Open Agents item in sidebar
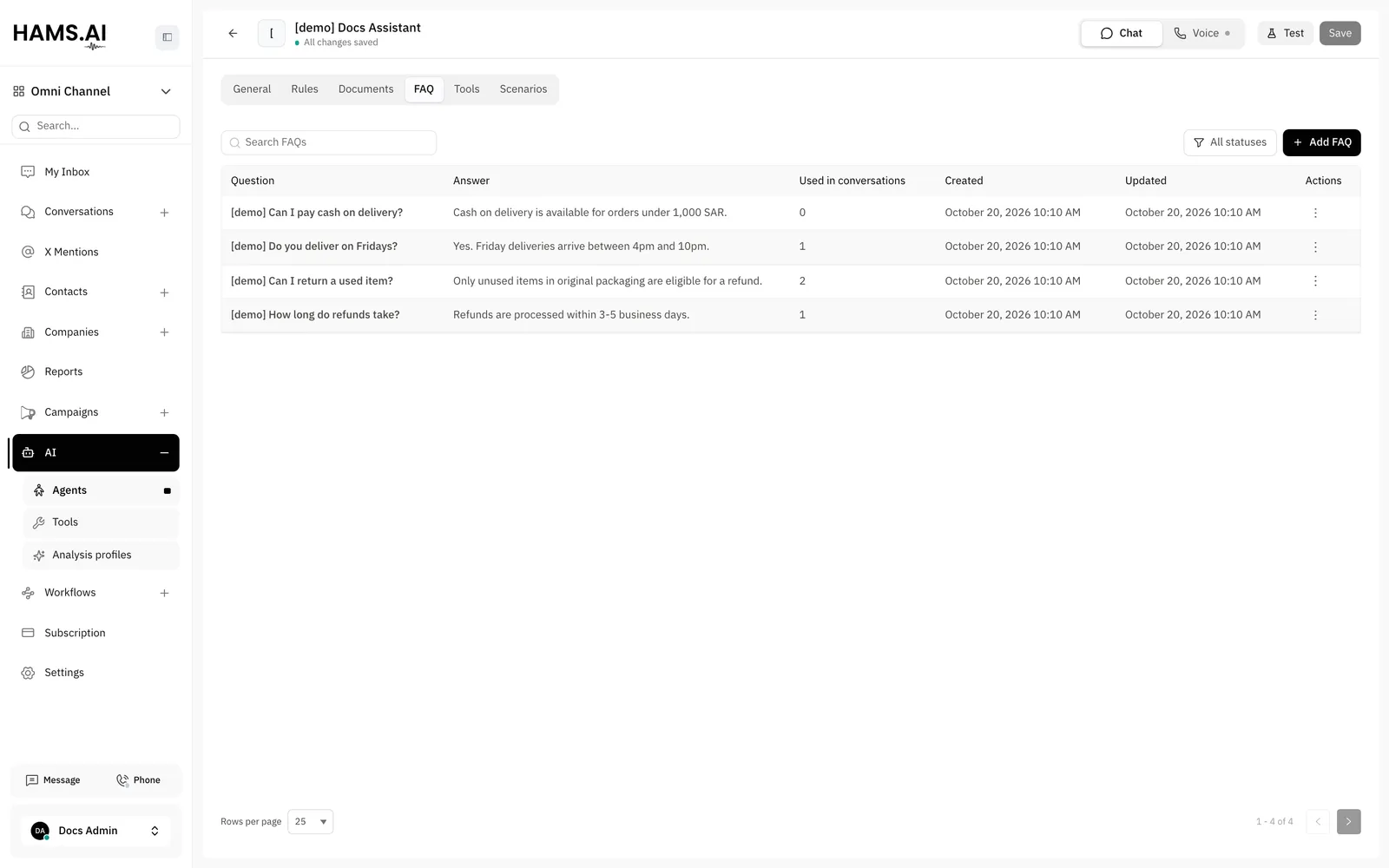The width and height of the screenshot is (1389, 868). (101, 490)
